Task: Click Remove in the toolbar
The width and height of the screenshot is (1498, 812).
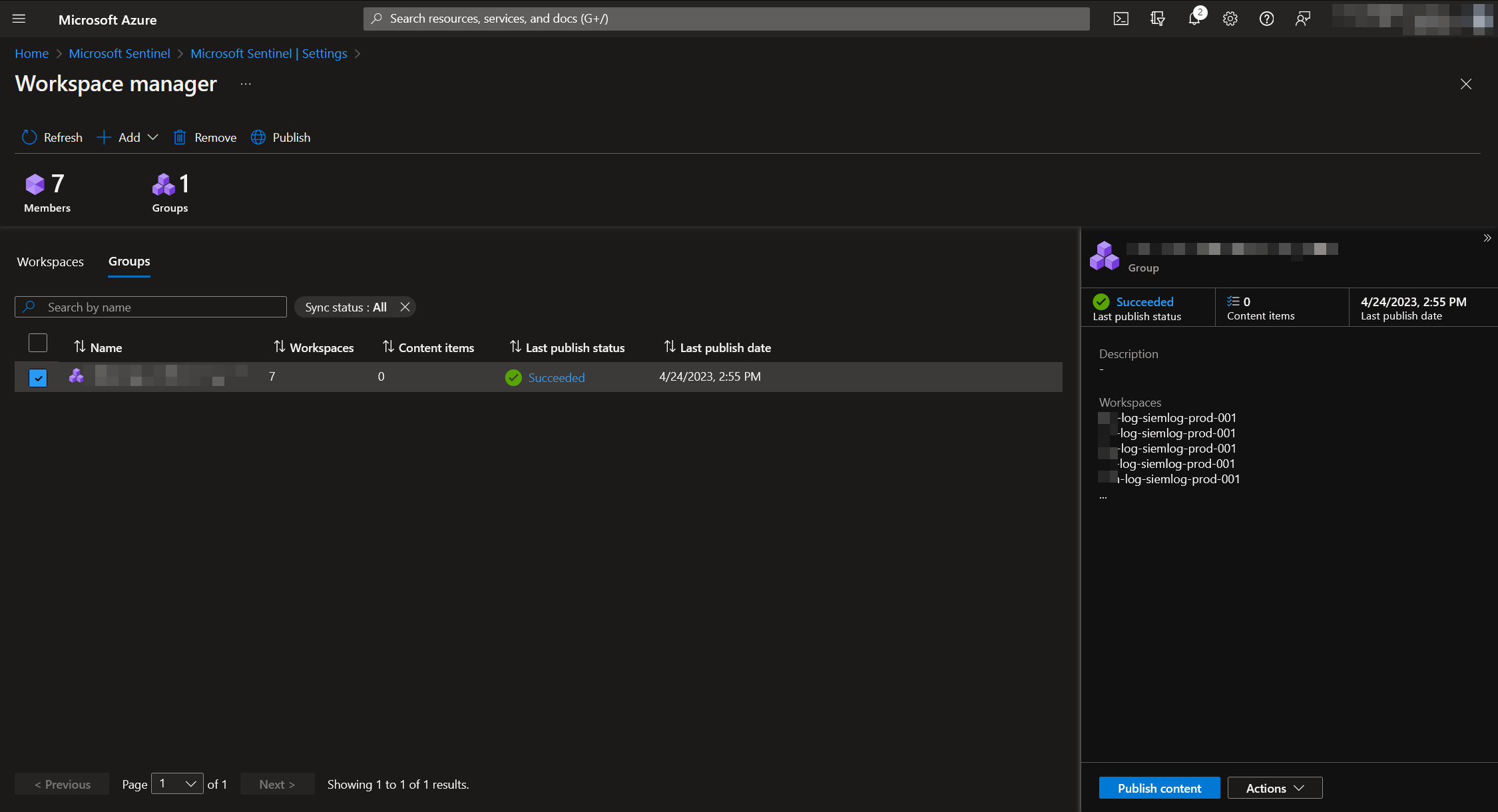Action: tap(205, 137)
